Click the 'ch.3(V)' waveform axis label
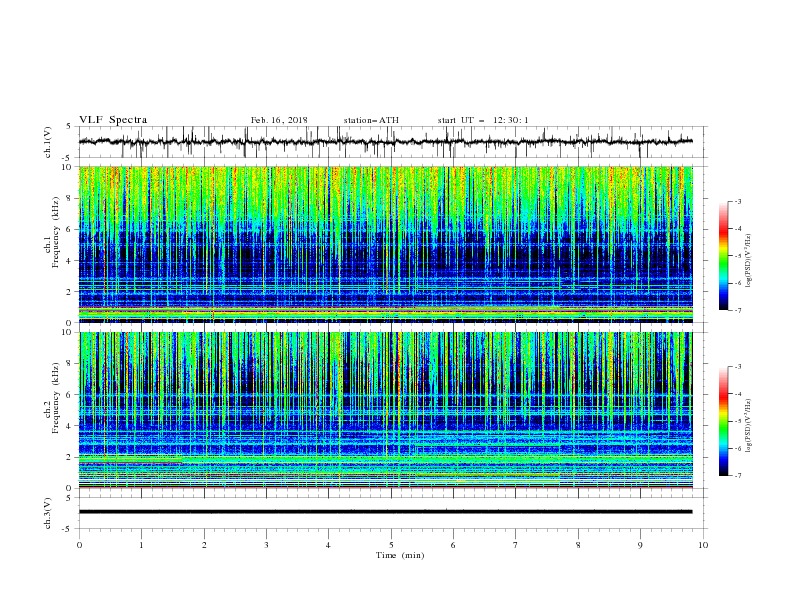 (48, 513)
